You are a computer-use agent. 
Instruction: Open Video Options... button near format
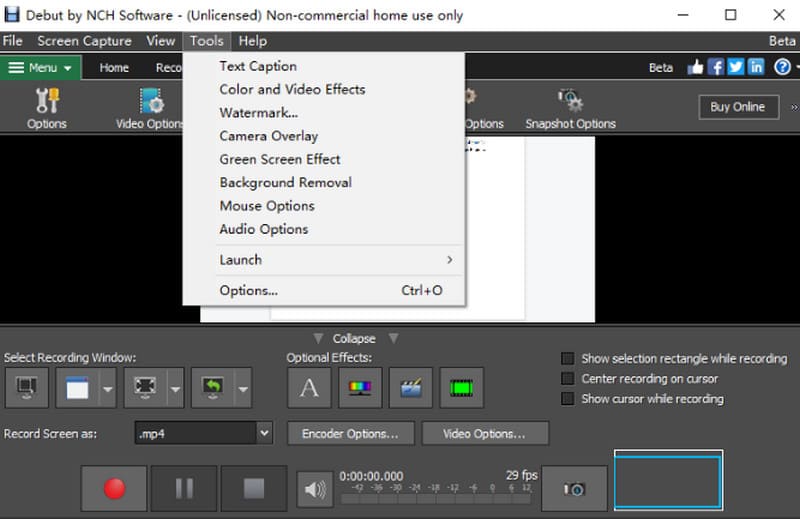pyautogui.click(x=485, y=433)
